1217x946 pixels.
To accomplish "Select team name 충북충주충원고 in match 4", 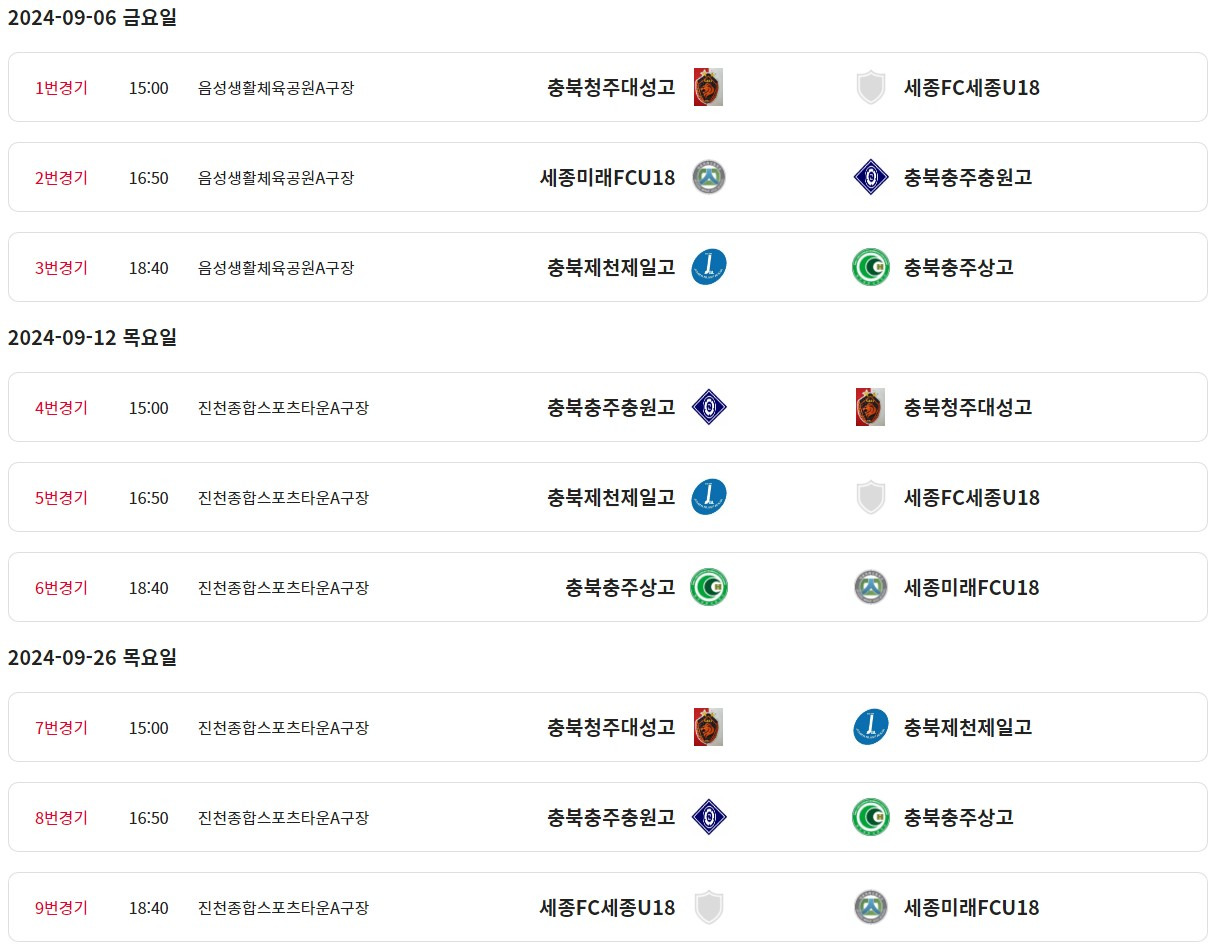I will tap(611, 407).
